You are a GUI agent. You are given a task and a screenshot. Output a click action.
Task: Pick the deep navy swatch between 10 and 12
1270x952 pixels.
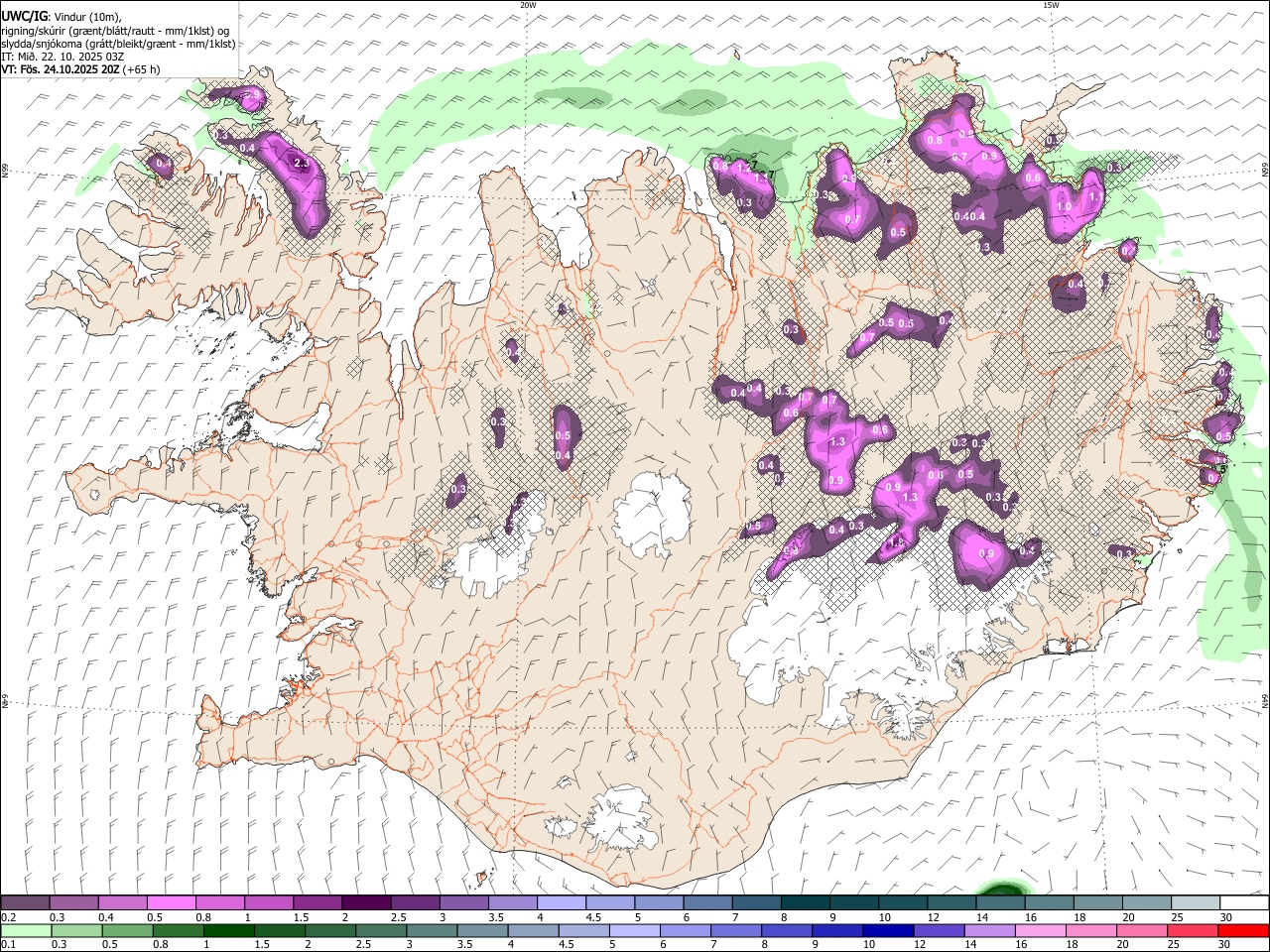coord(888,931)
